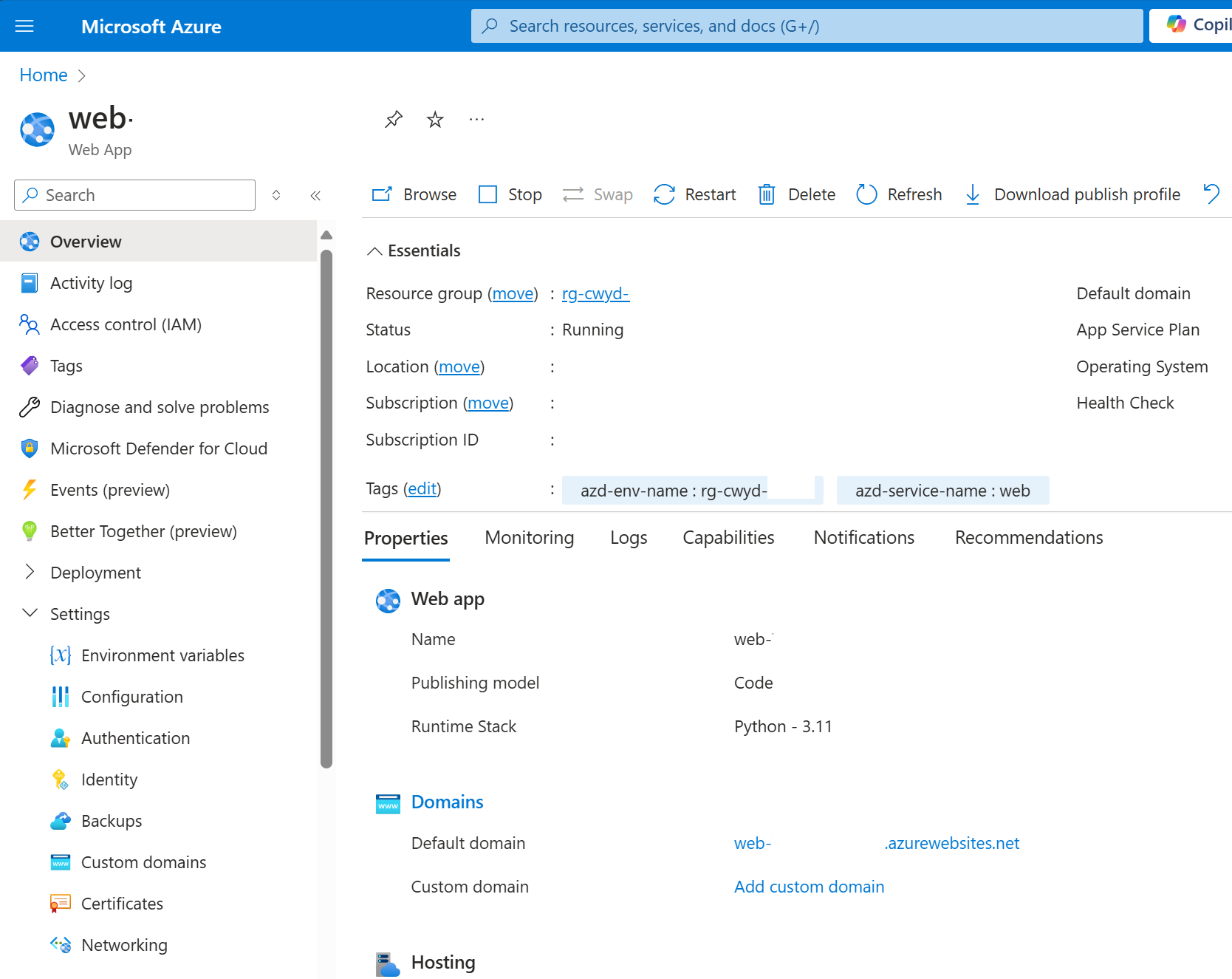Click the azd-env-name tag chip
This screenshot has height=979, width=1232.
(693, 491)
